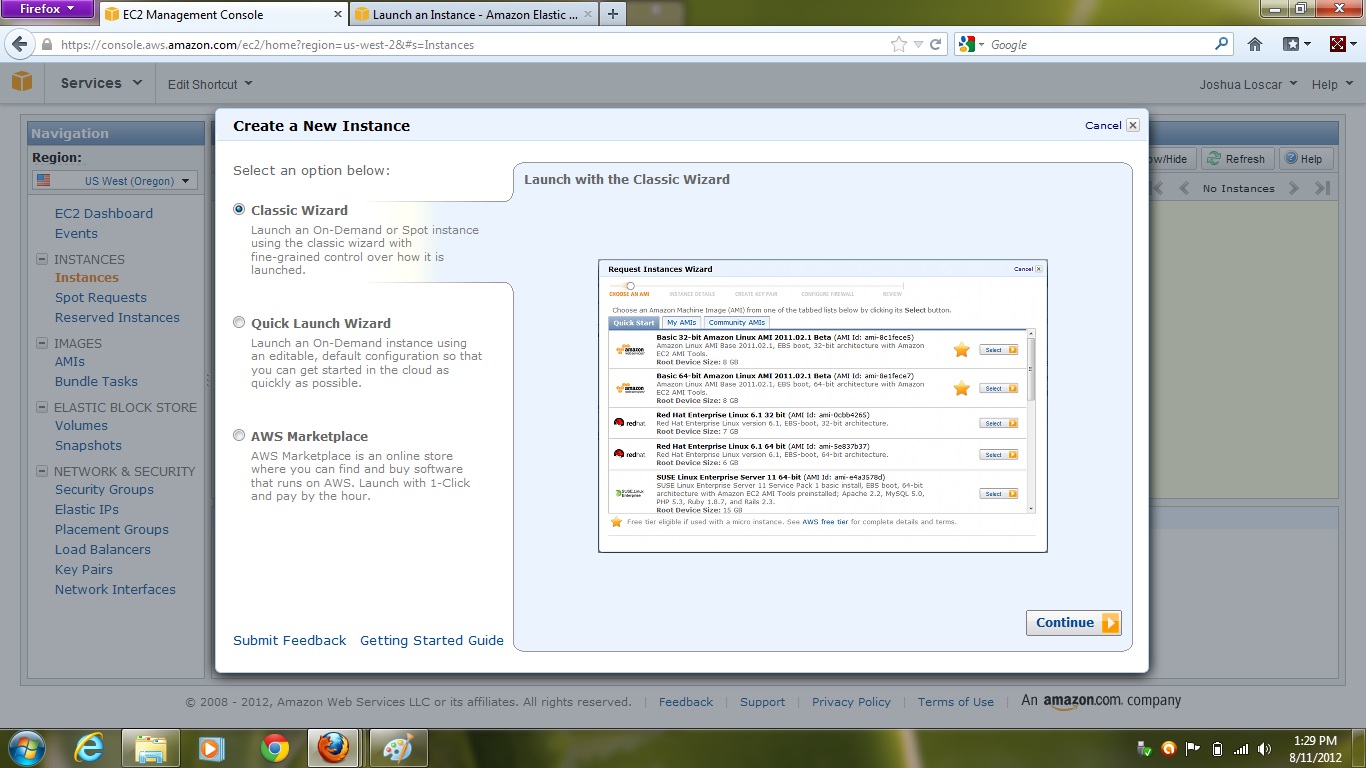The width and height of the screenshot is (1366, 768).
Task: Collapse the IMAGES navigation section
Action: (x=42, y=343)
